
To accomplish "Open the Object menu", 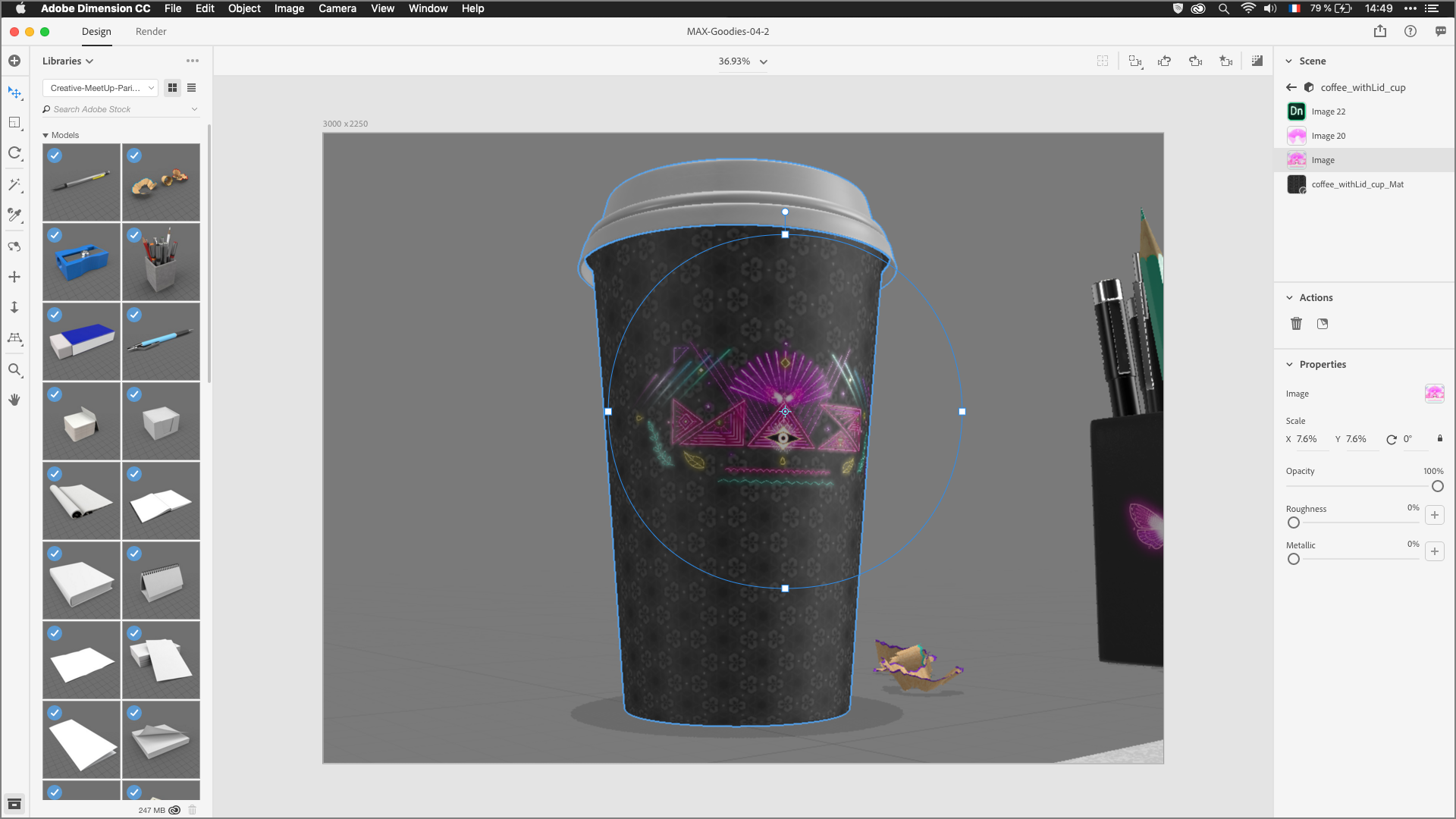I will point(244,8).
